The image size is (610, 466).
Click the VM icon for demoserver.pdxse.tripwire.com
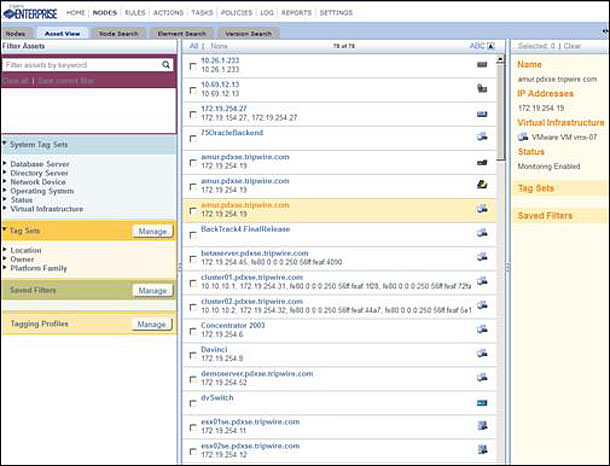pos(482,377)
